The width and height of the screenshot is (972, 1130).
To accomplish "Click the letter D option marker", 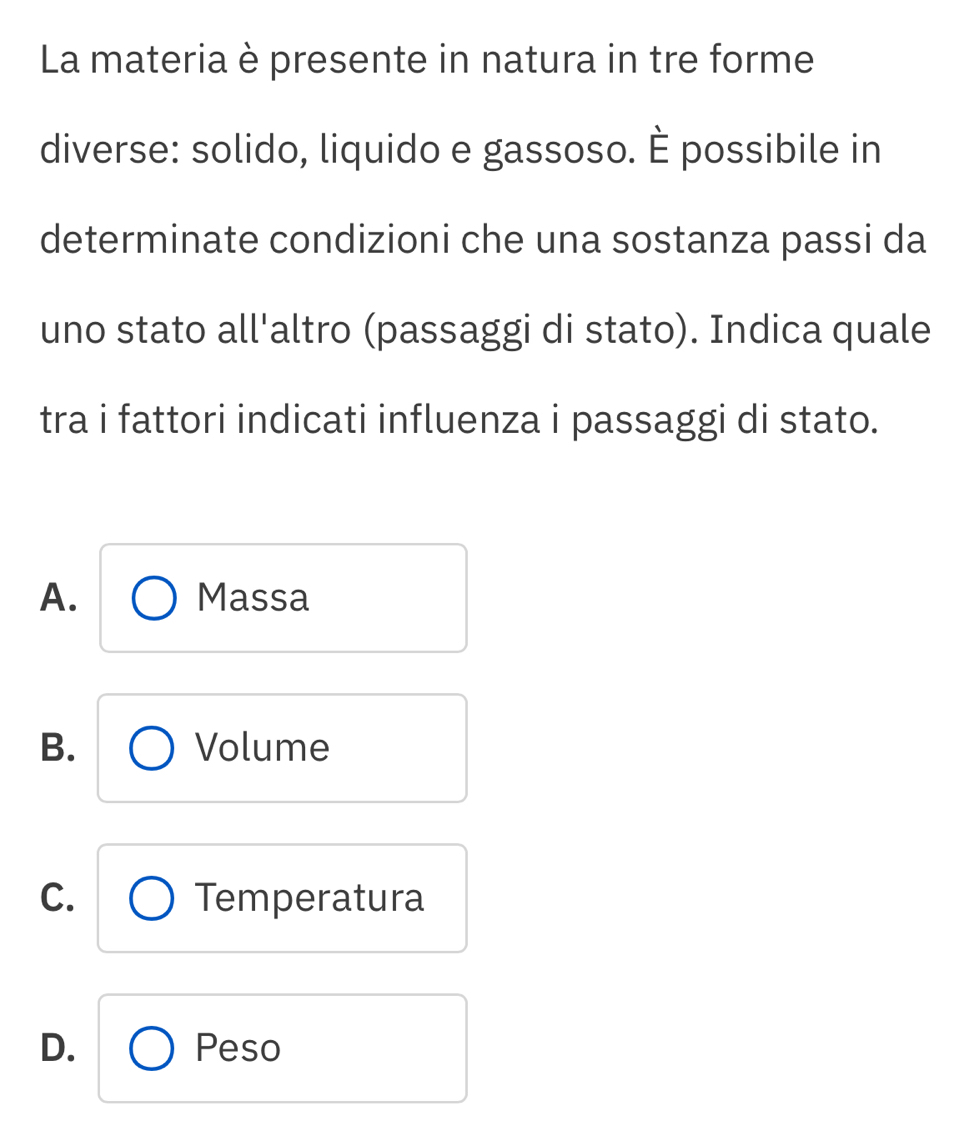I will click(58, 1048).
